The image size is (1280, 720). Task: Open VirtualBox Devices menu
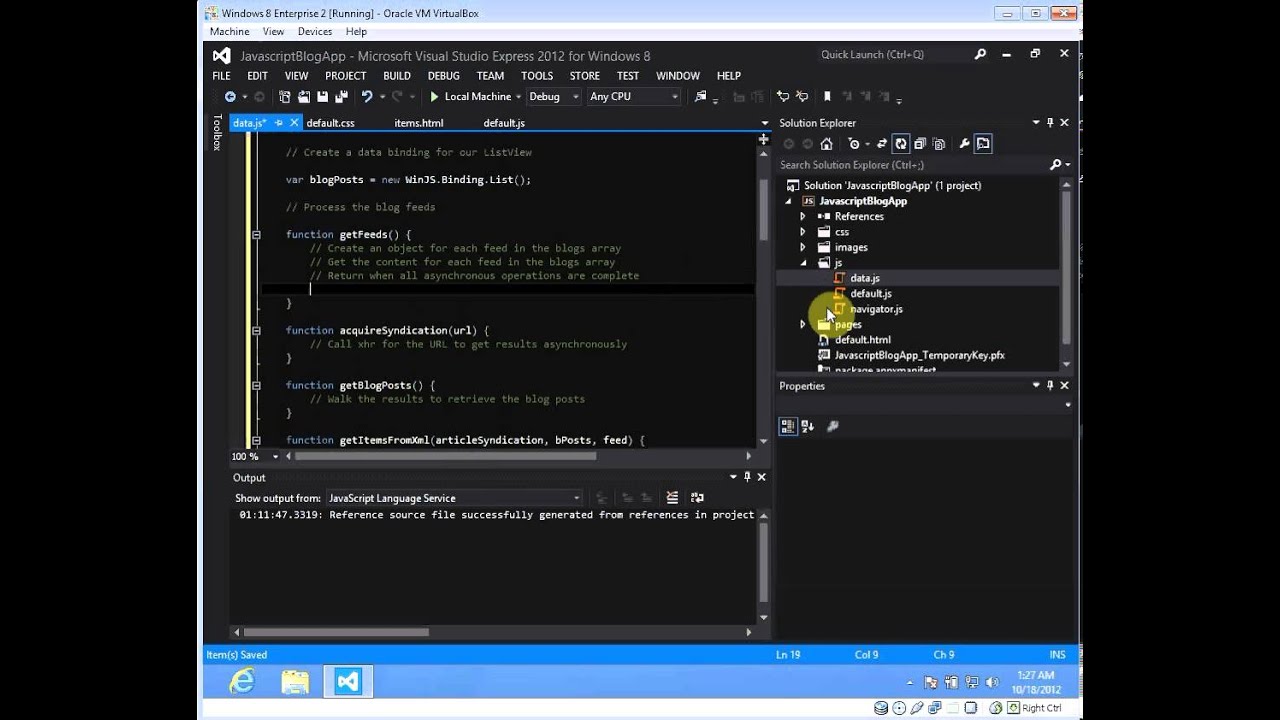(x=315, y=32)
